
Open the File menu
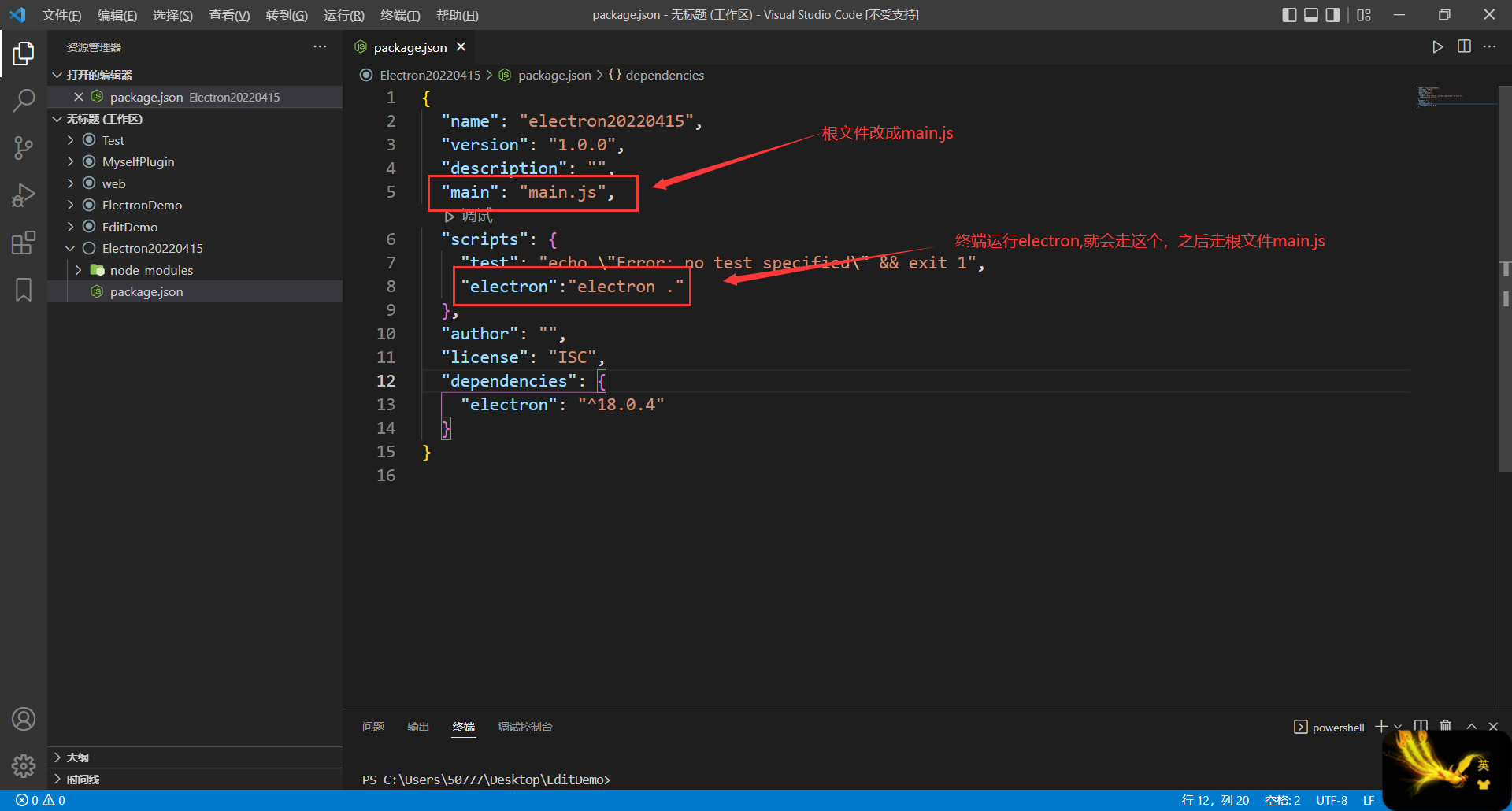click(61, 15)
